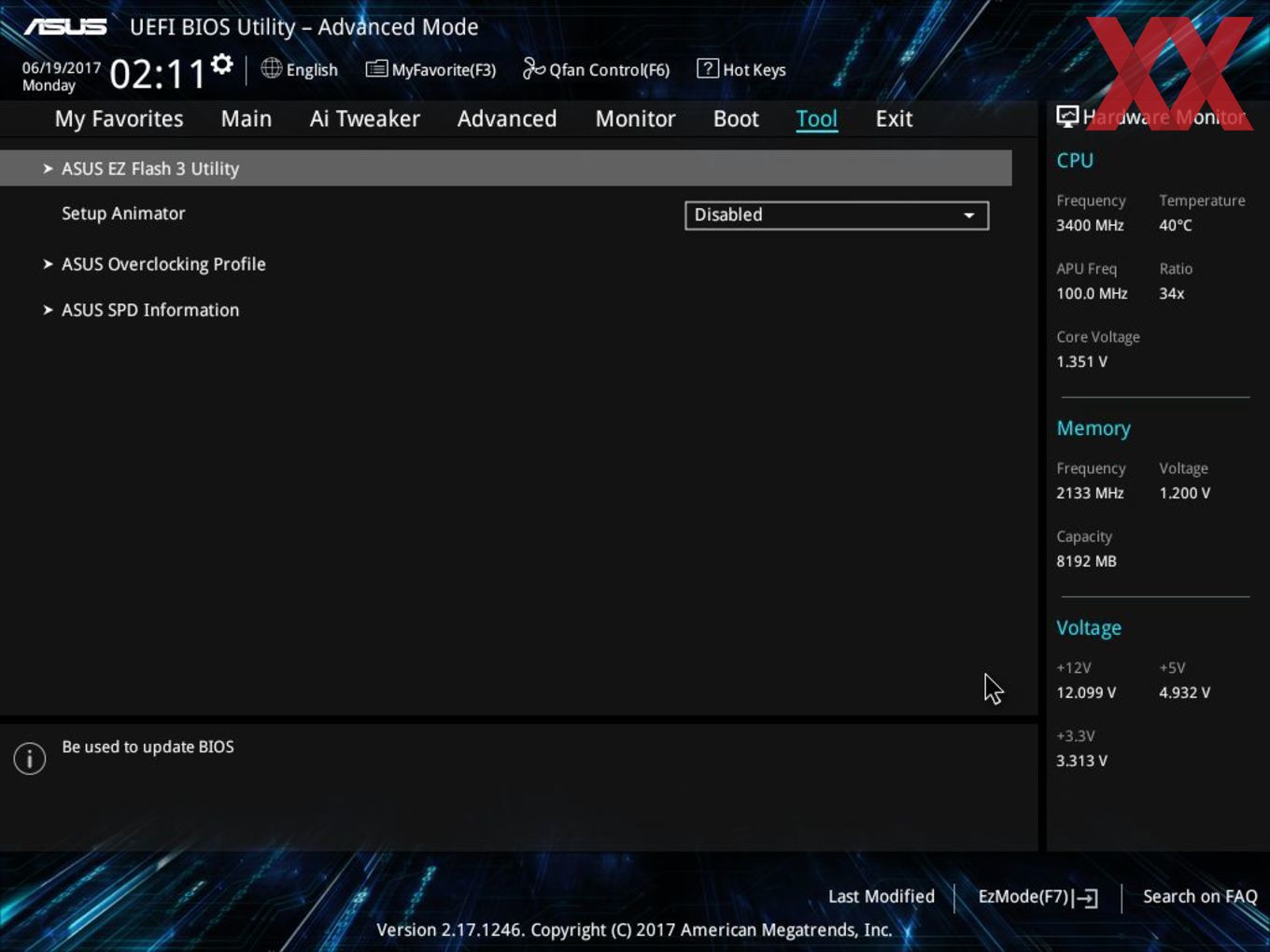Click the CPU section heading

[x=1075, y=161]
